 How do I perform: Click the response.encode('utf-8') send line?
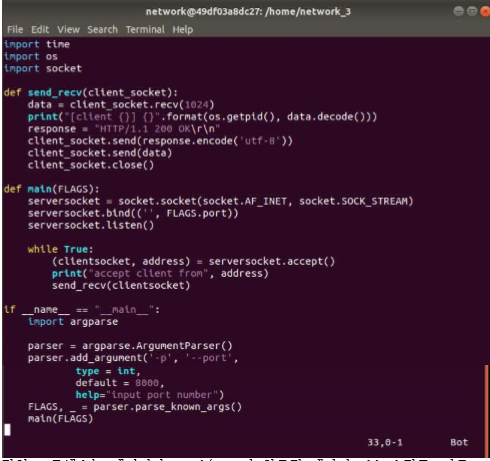click(x=160, y=141)
